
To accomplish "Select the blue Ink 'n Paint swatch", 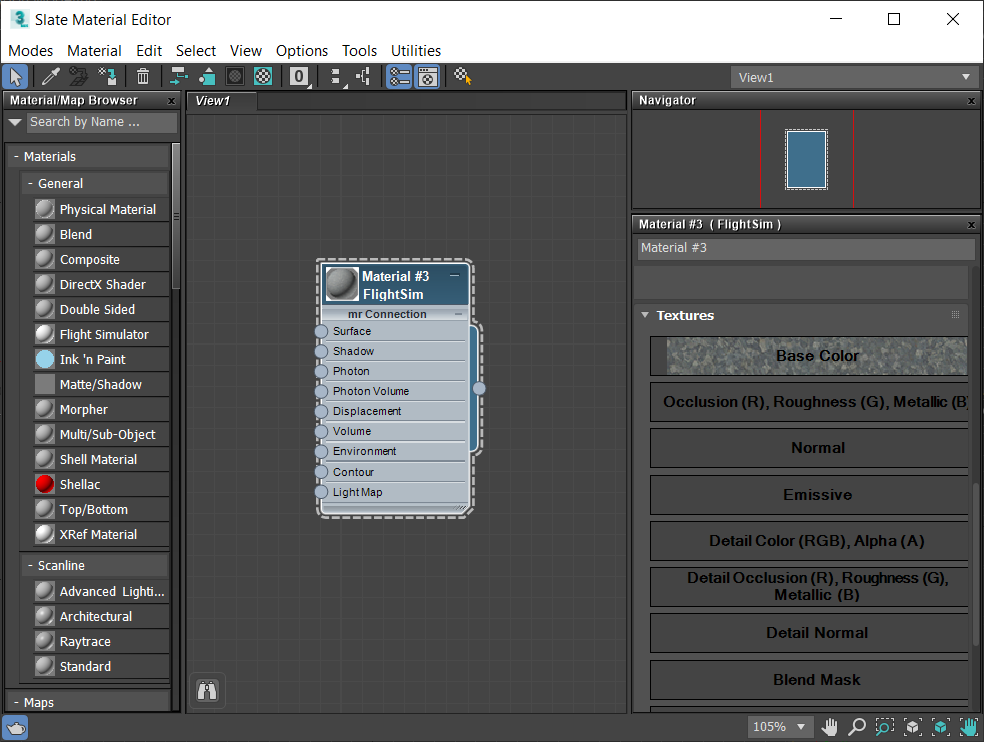I will pyautogui.click(x=45, y=359).
